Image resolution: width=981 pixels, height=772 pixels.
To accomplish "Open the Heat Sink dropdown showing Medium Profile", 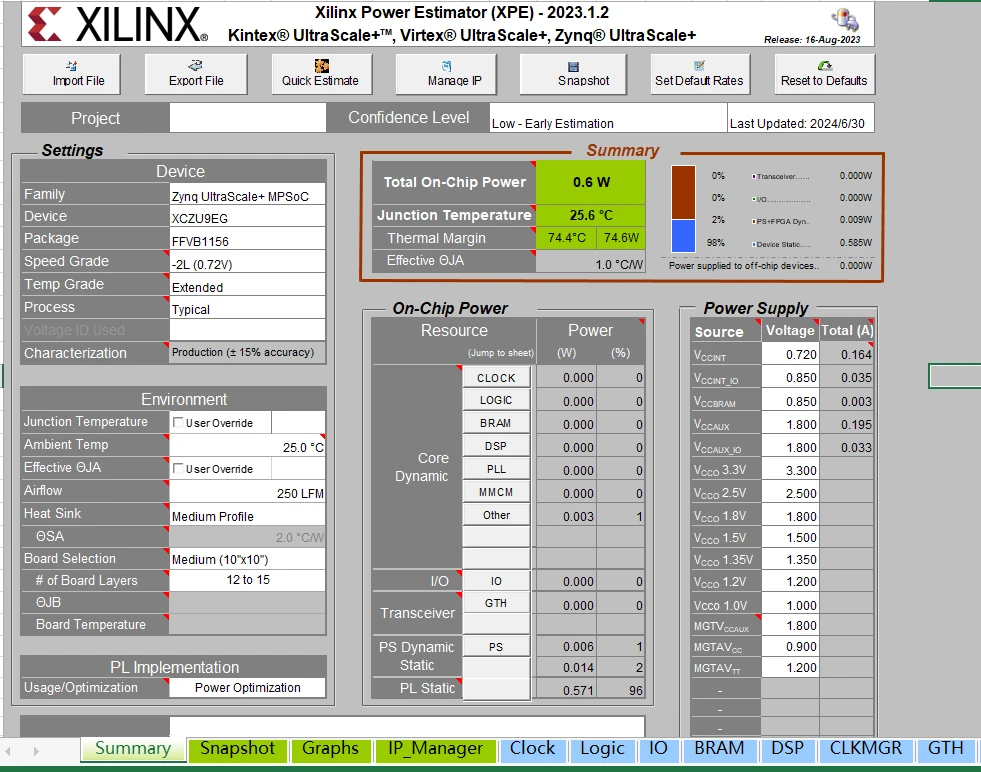I will point(247,514).
